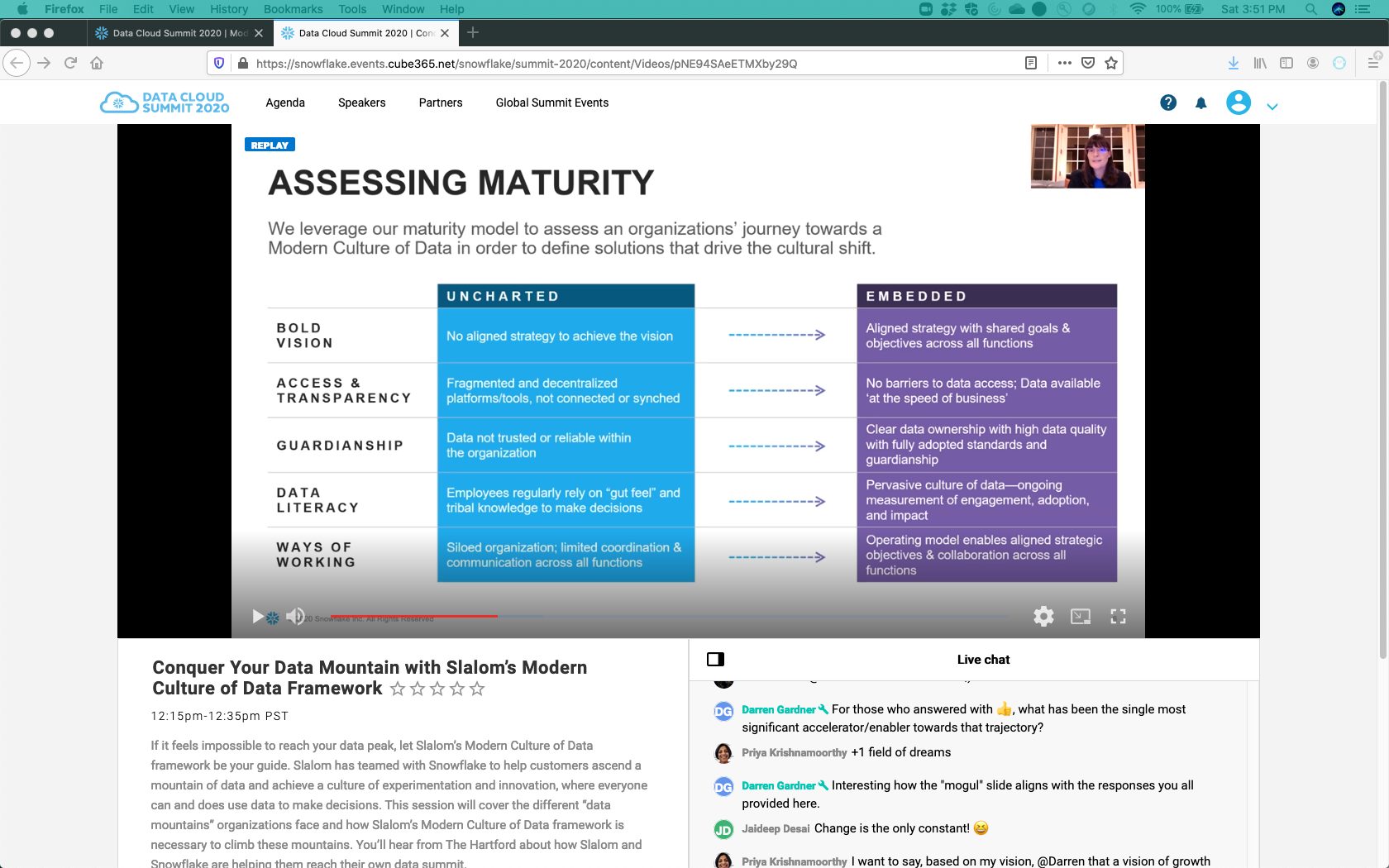
Task: Go back in browser history
Action: coord(17,63)
